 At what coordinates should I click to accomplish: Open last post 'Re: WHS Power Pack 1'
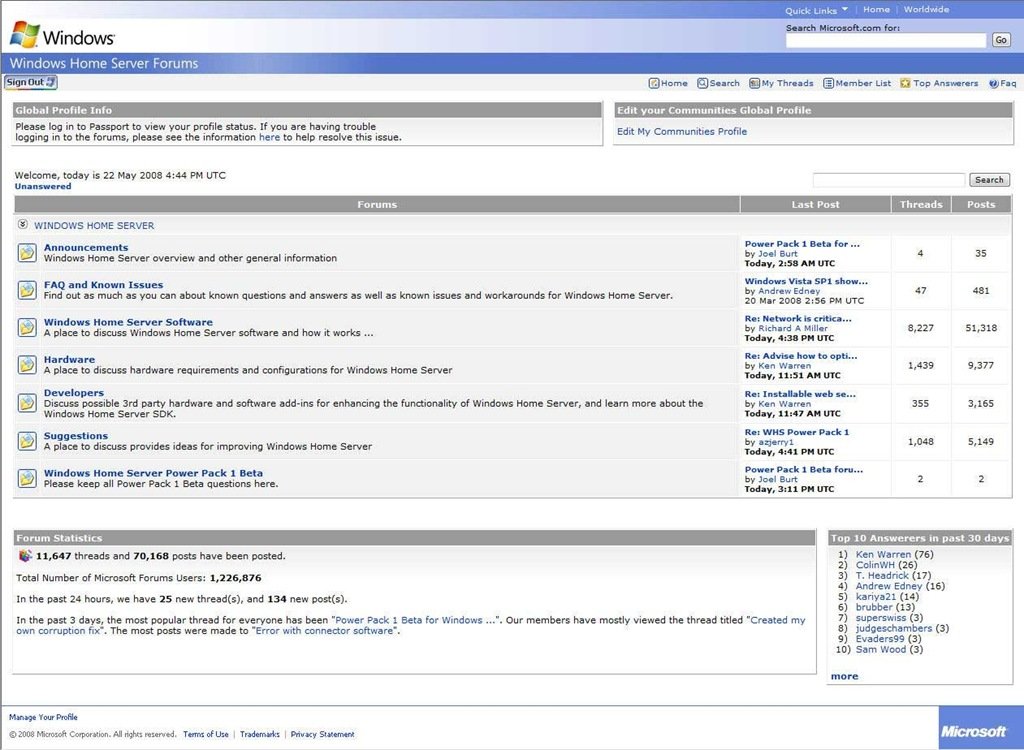797,432
